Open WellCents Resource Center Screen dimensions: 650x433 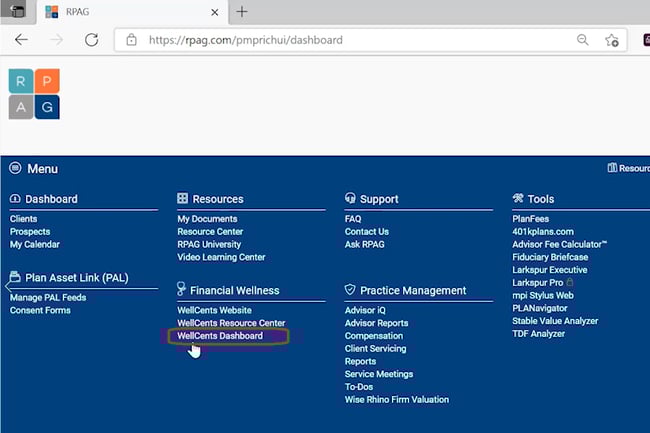pyautogui.click(x=231, y=323)
